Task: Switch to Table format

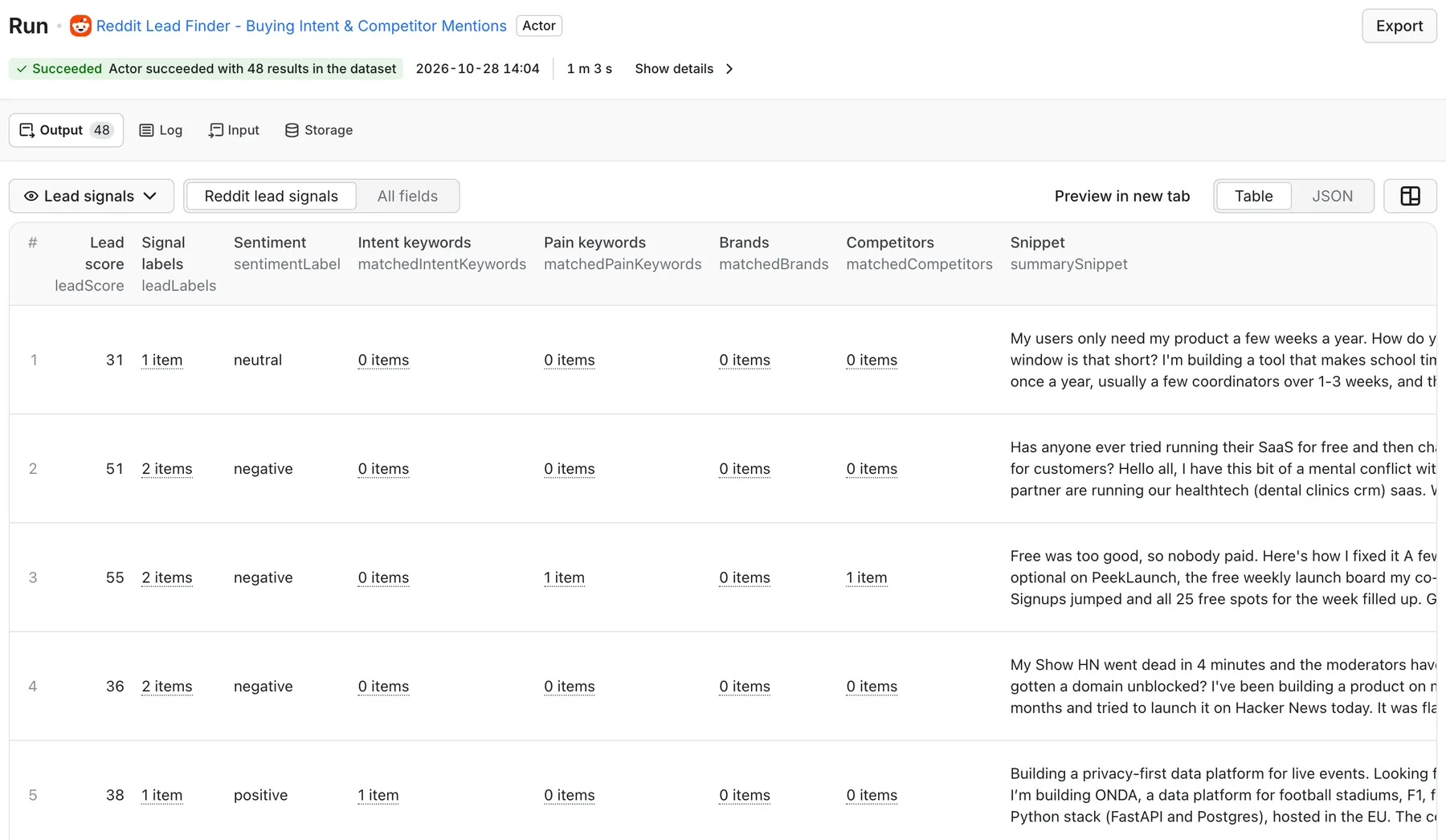Action: pyautogui.click(x=1254, y=196)
